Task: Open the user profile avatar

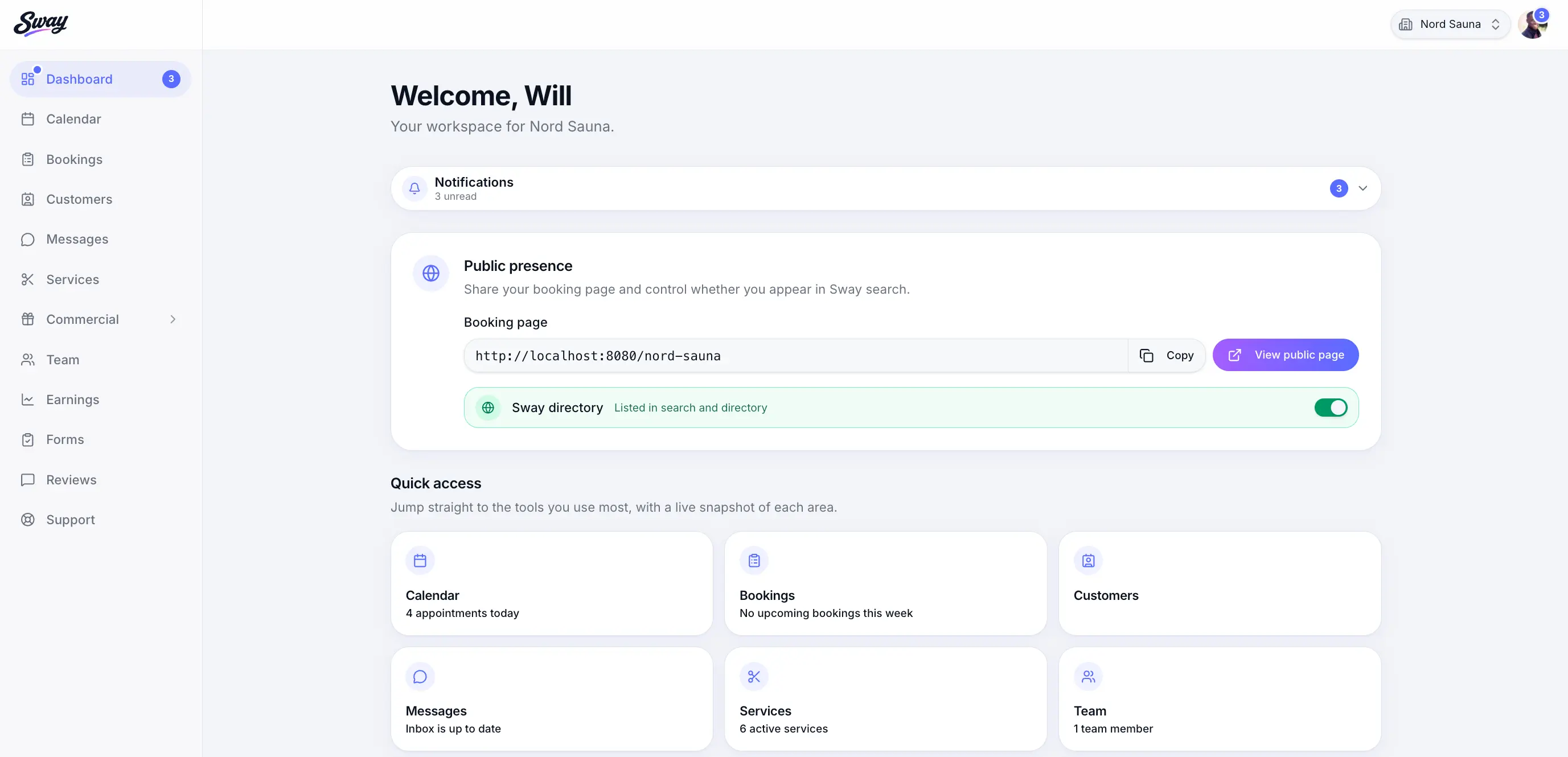Action: point(1532,24)
